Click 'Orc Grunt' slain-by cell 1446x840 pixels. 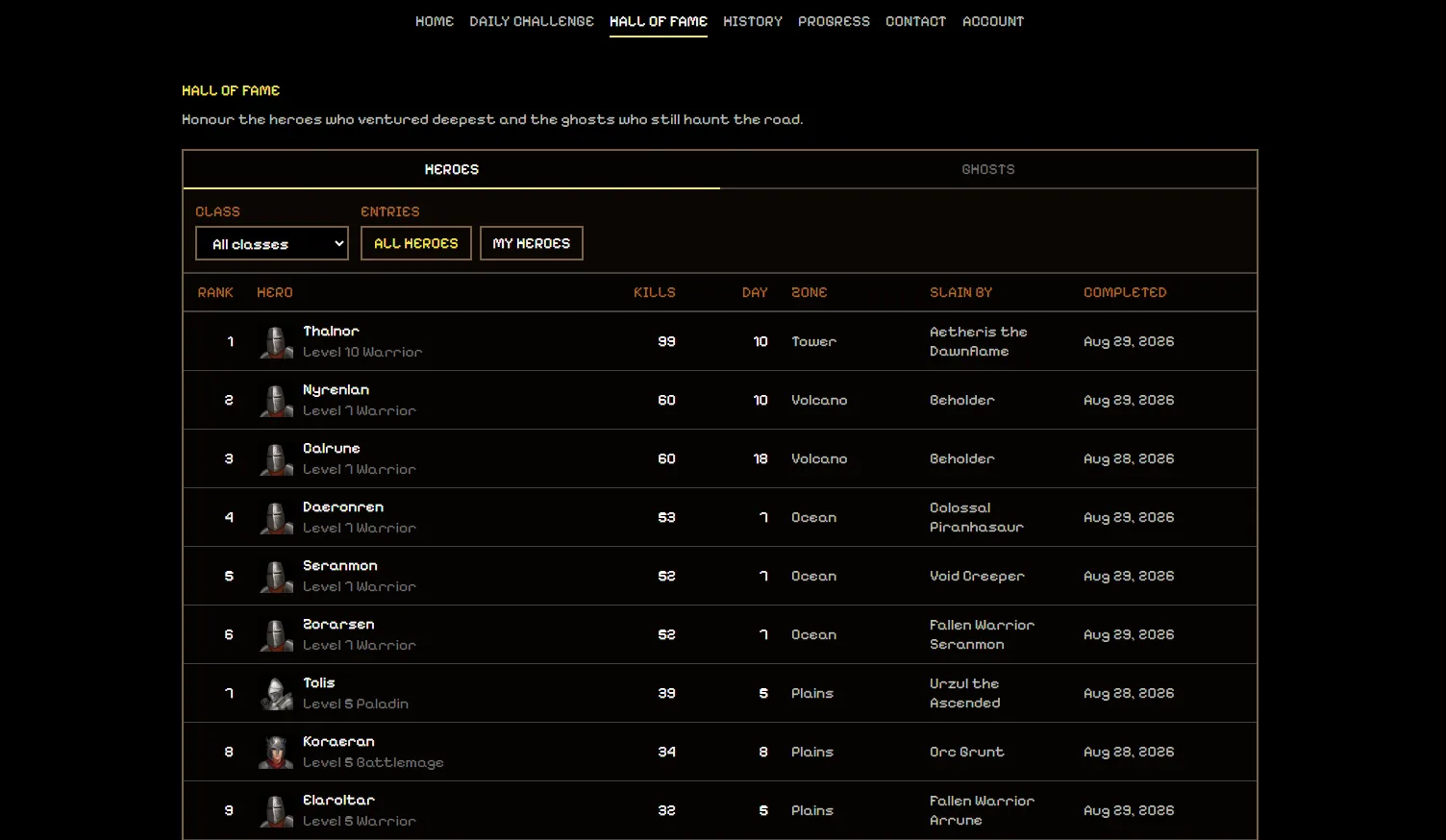(966, 752)
